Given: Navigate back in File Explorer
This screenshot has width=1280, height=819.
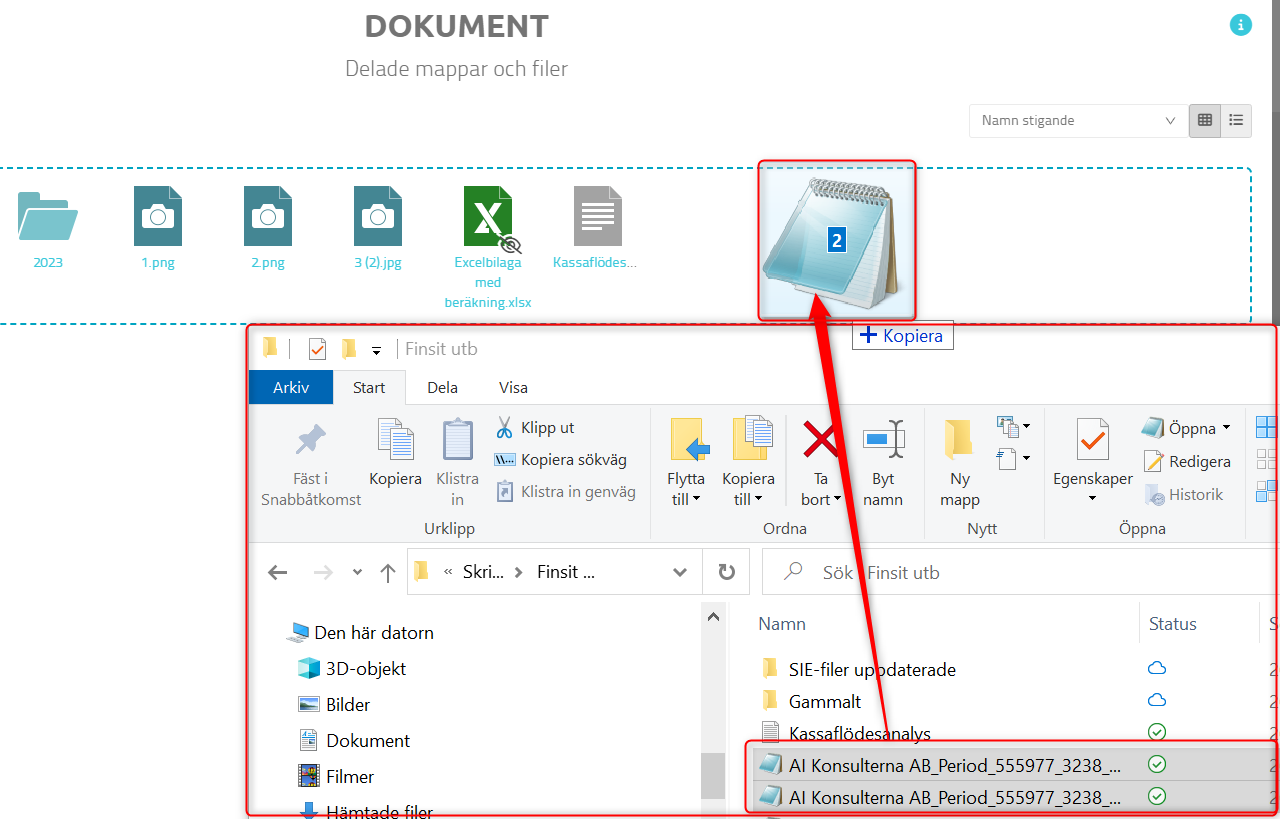Looking at the screenshot, I should pos(278,573).
